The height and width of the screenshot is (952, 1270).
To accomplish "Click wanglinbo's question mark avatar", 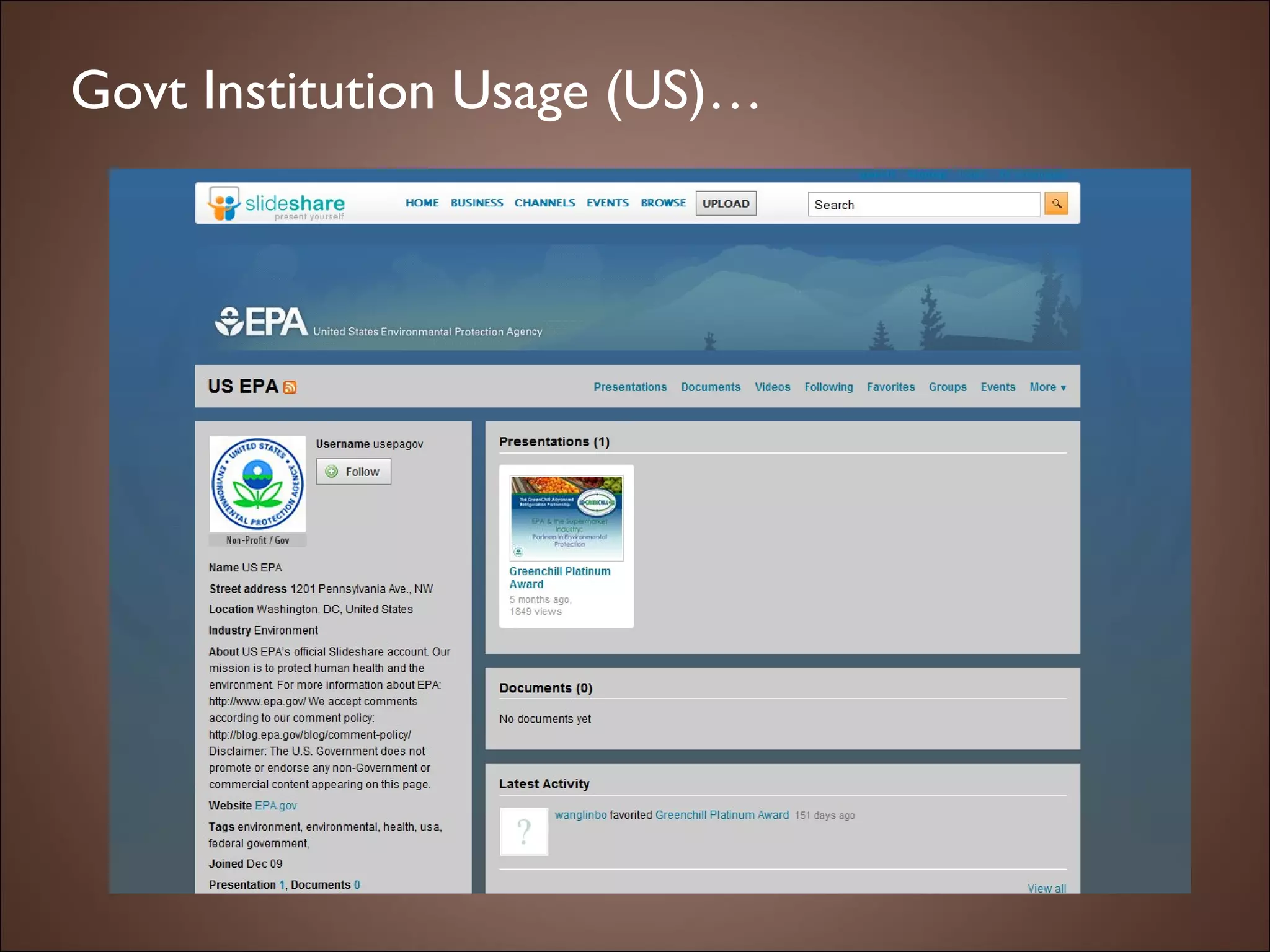I will [524, 831].
